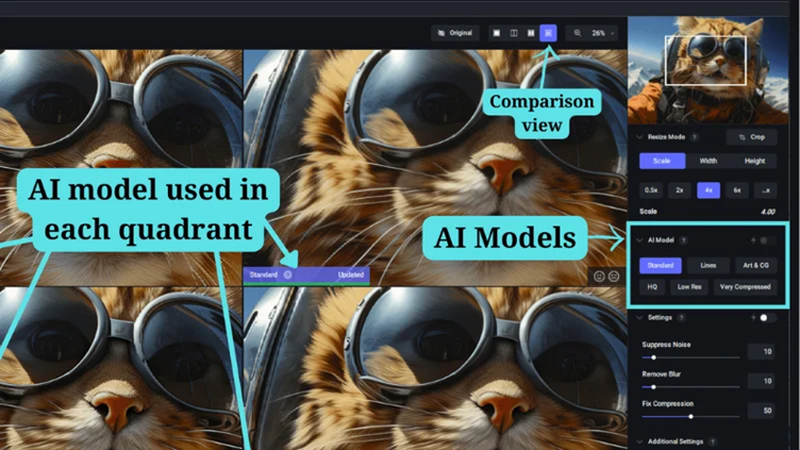The image size is (800, 450).
Task: Collapse the Settings section
Action: (640, 318)
